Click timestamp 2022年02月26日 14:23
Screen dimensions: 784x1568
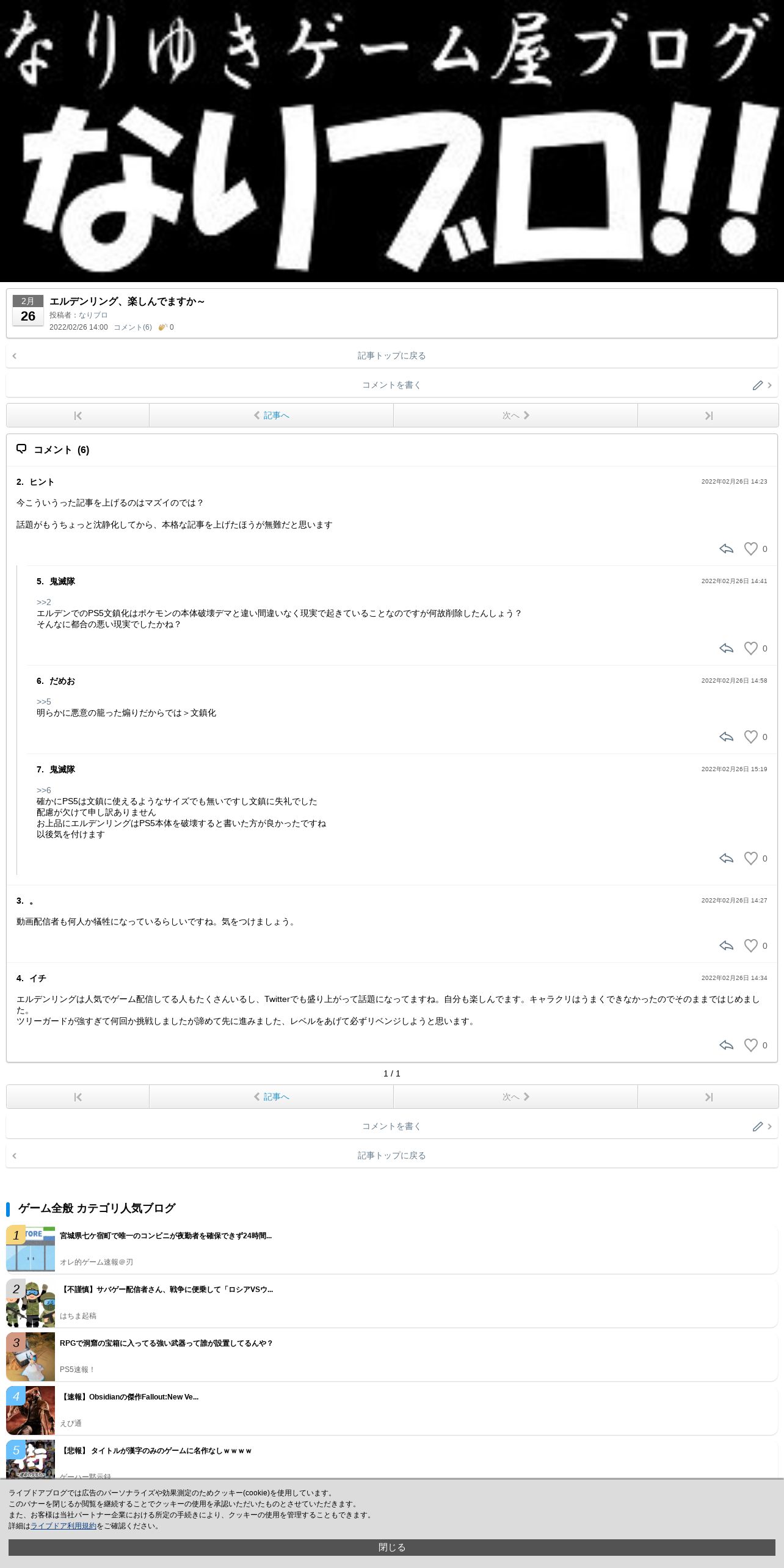734,482
